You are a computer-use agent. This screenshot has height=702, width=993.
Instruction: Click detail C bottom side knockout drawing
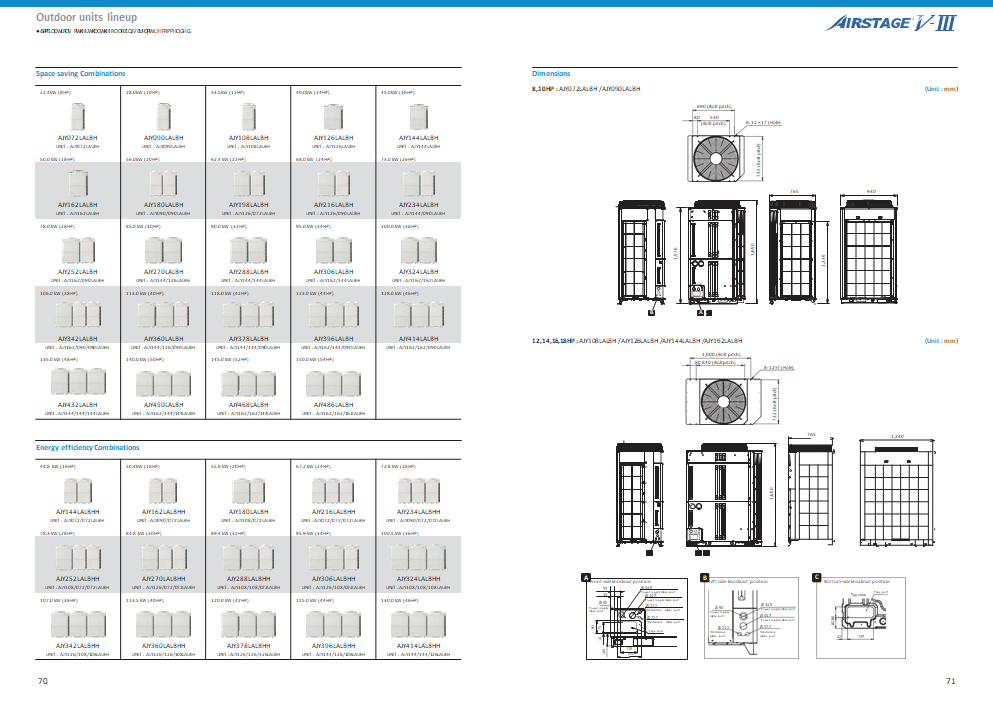tap(861, 618)
